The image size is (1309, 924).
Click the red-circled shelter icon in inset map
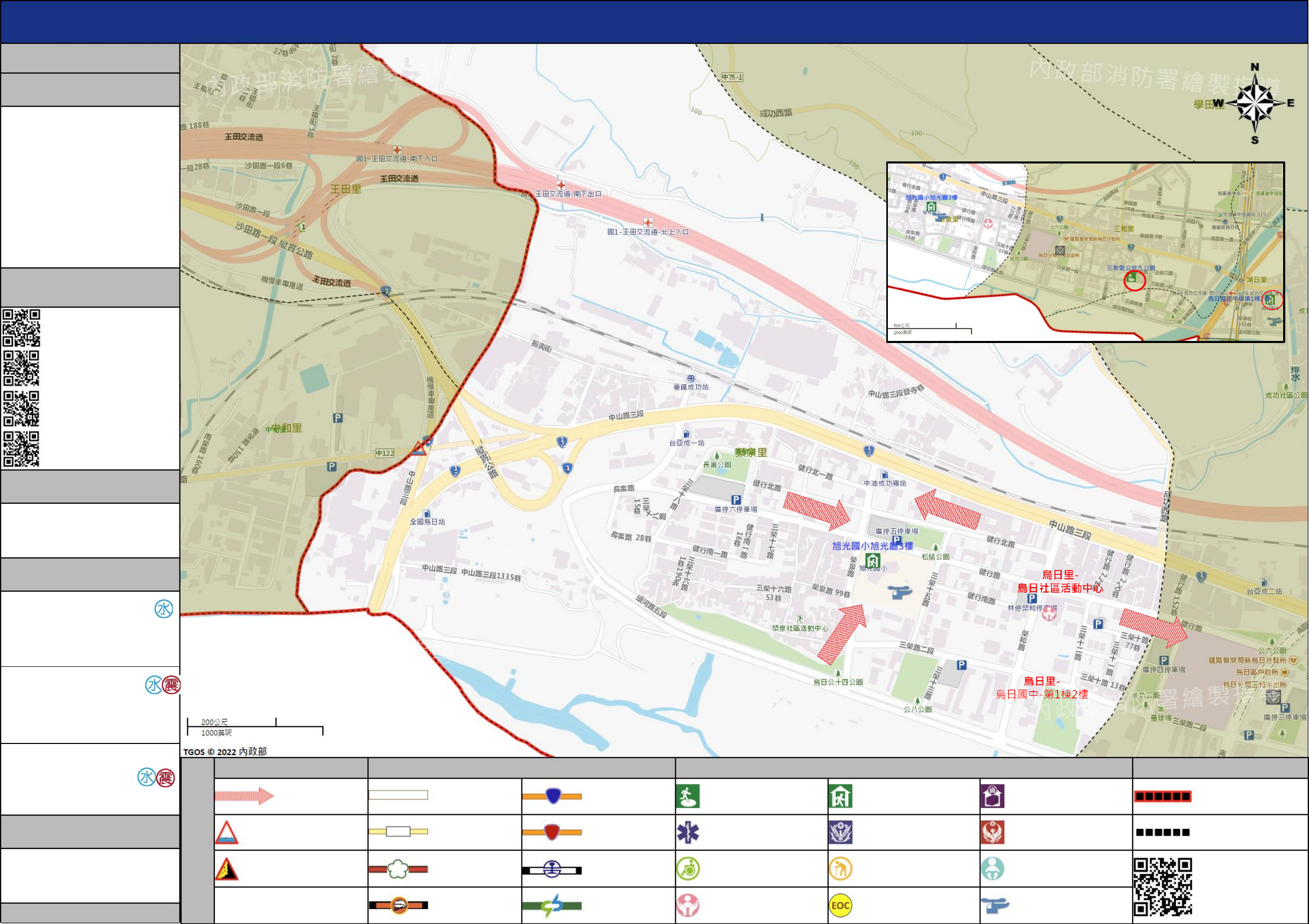click(1134, 280)
